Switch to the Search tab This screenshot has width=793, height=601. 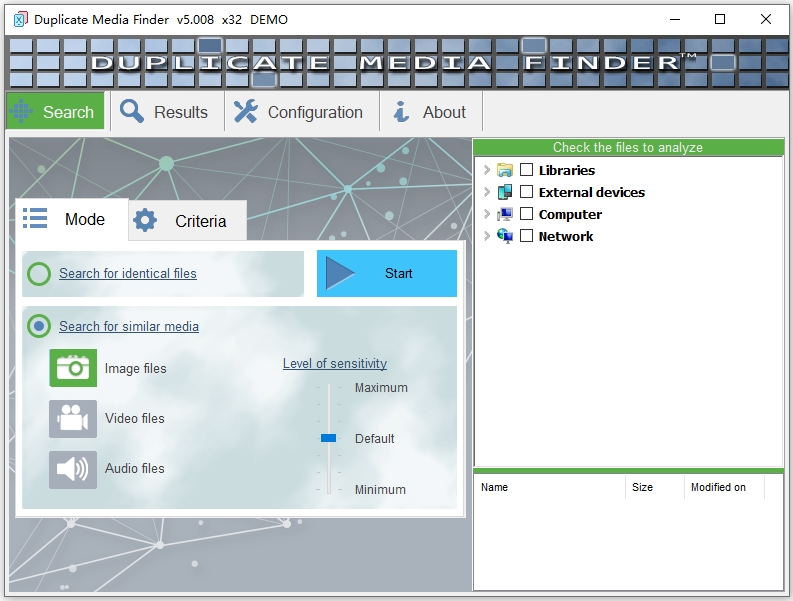point(55,111)
